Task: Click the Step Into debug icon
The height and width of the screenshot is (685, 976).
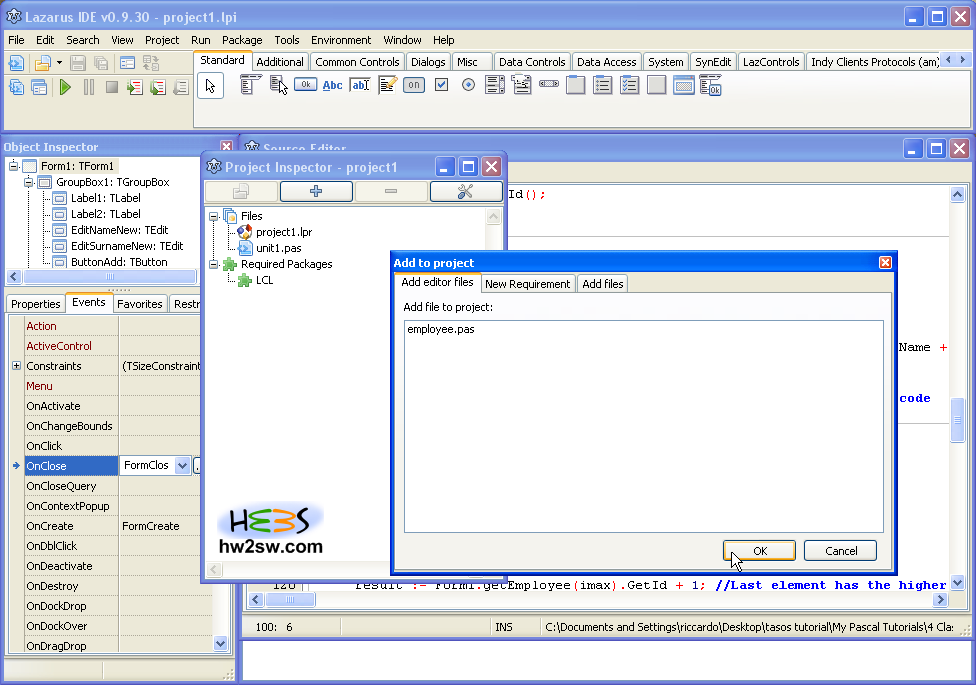Action: (x=134, y=87)
